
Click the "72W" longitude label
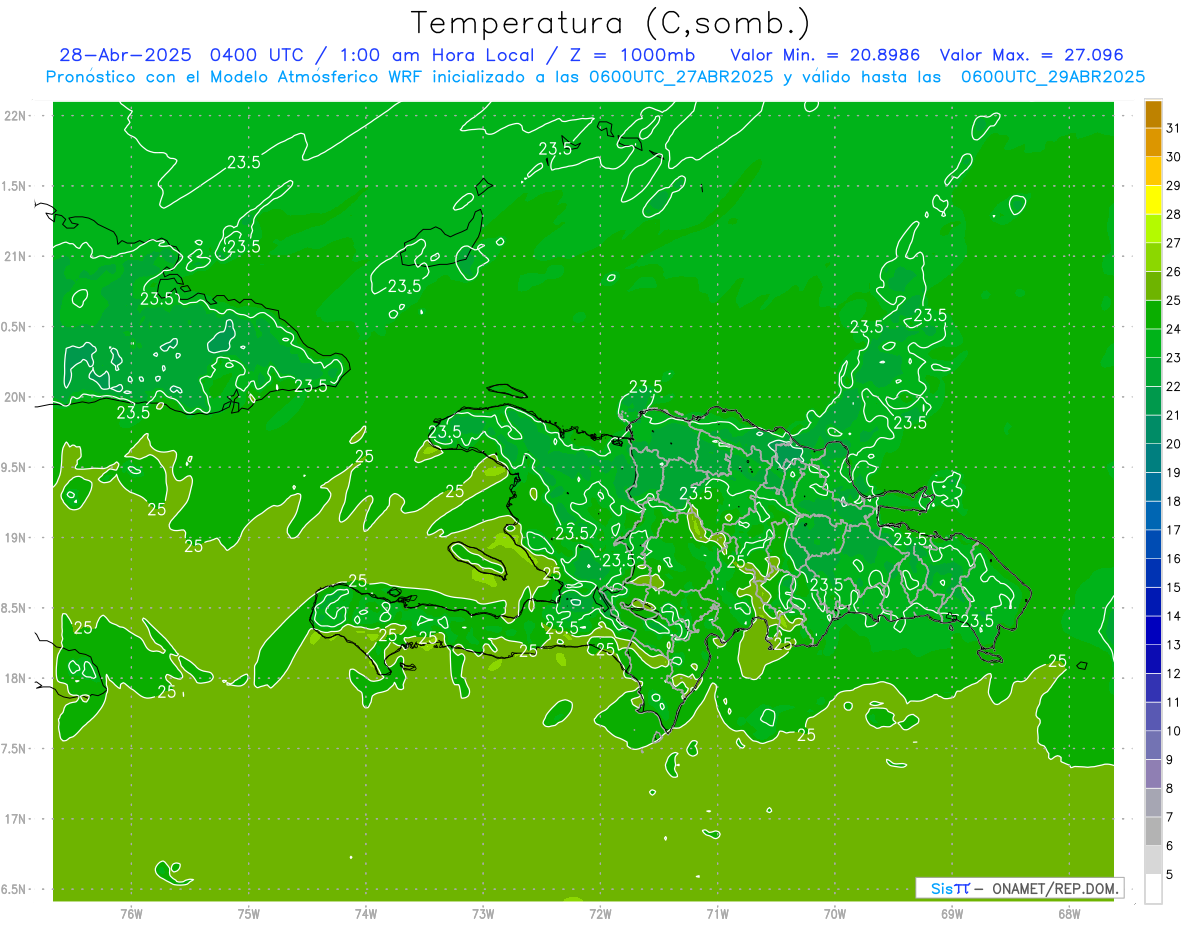(x=600, y=913)
